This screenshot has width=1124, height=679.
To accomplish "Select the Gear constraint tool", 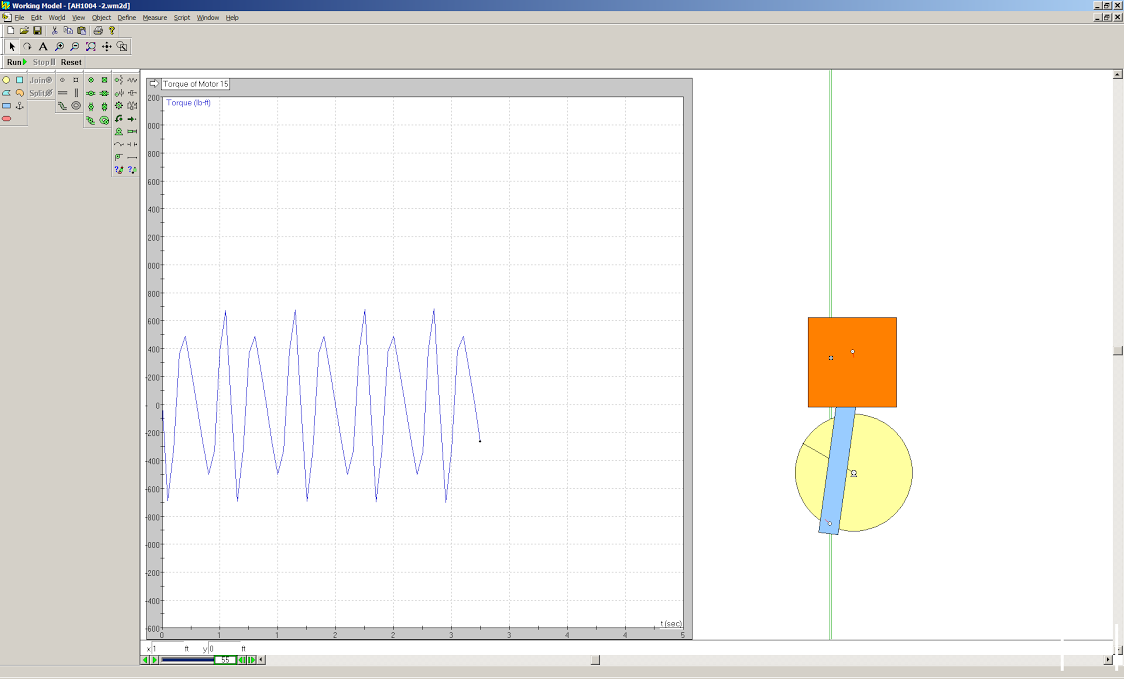I will (119, 106).
